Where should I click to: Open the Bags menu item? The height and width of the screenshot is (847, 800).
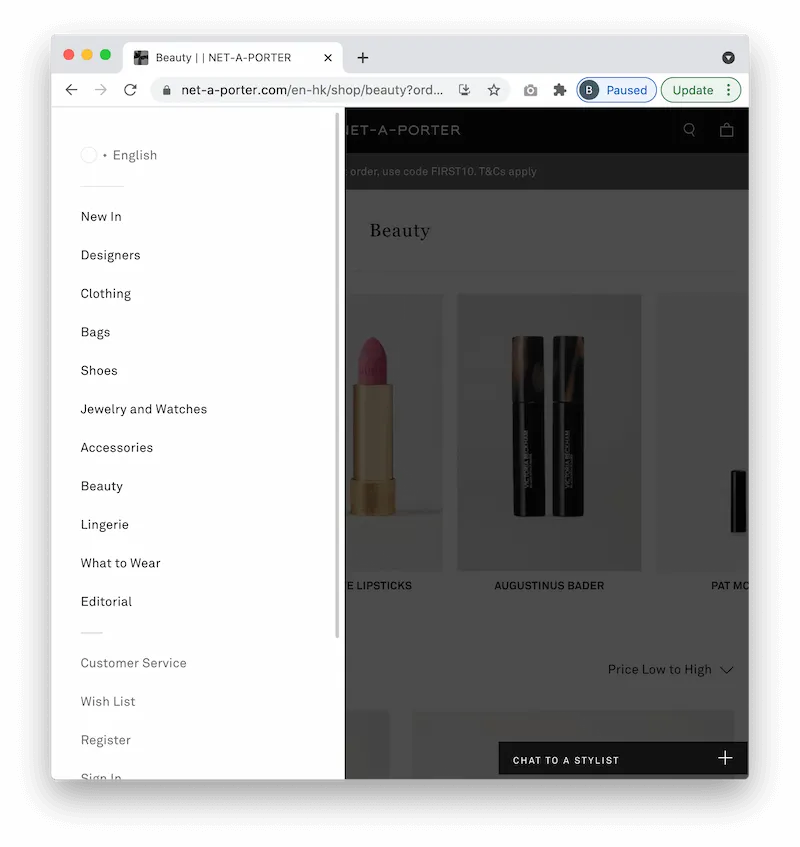tap(95, 332)
